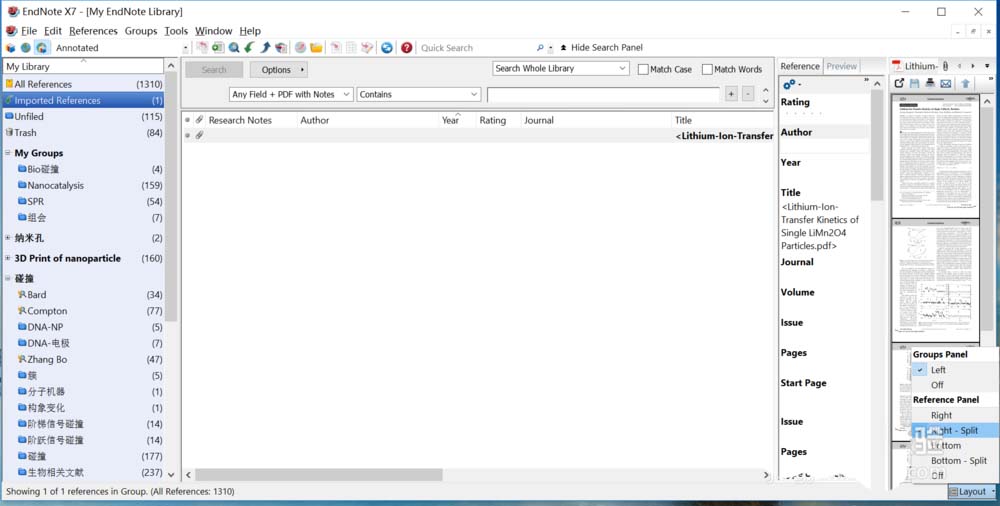The height and width of the screenshot is (506, 1000).
Task: Open PDF in external viewer icon
Action: click(x=899, y=83)
